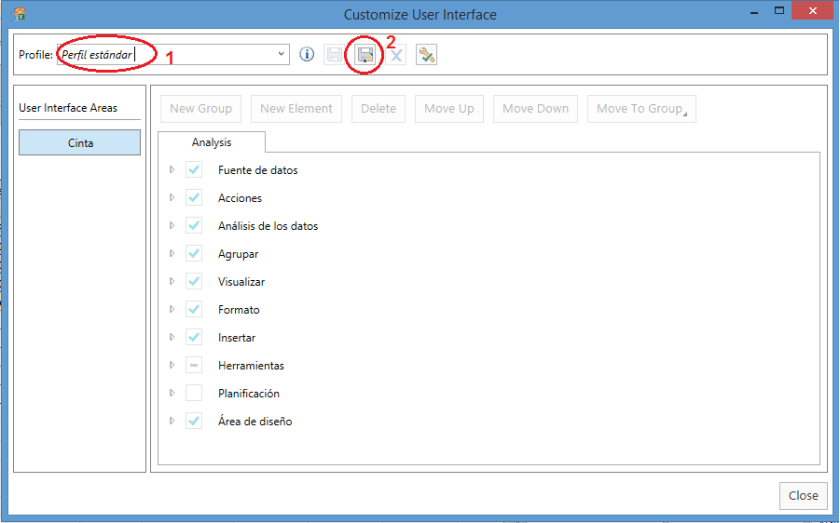This screenshot has height=523, width=840.
Task: Click the delete profile X icon
Action: tap(396, 55)
